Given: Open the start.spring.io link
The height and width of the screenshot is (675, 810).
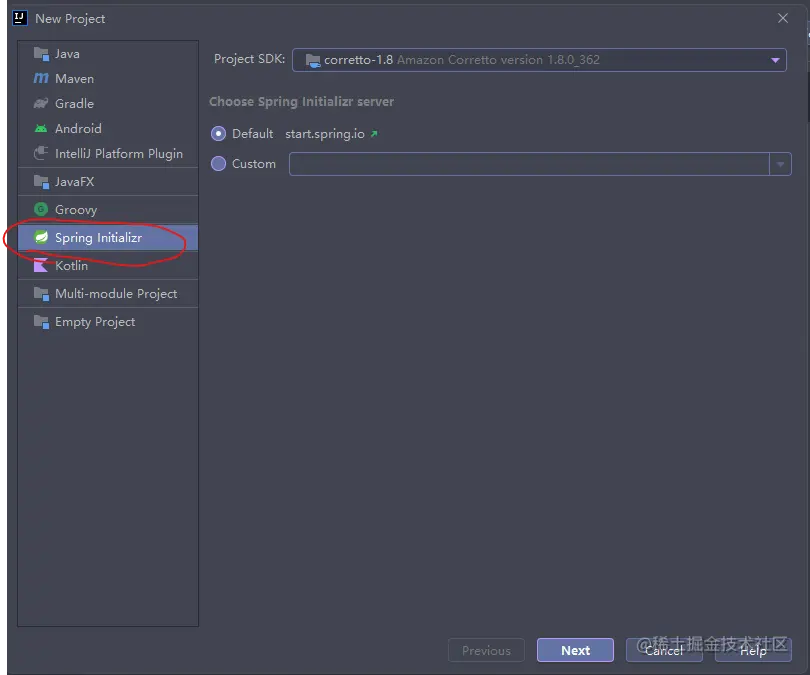Looking at the screenshot, I should point(325,134).
